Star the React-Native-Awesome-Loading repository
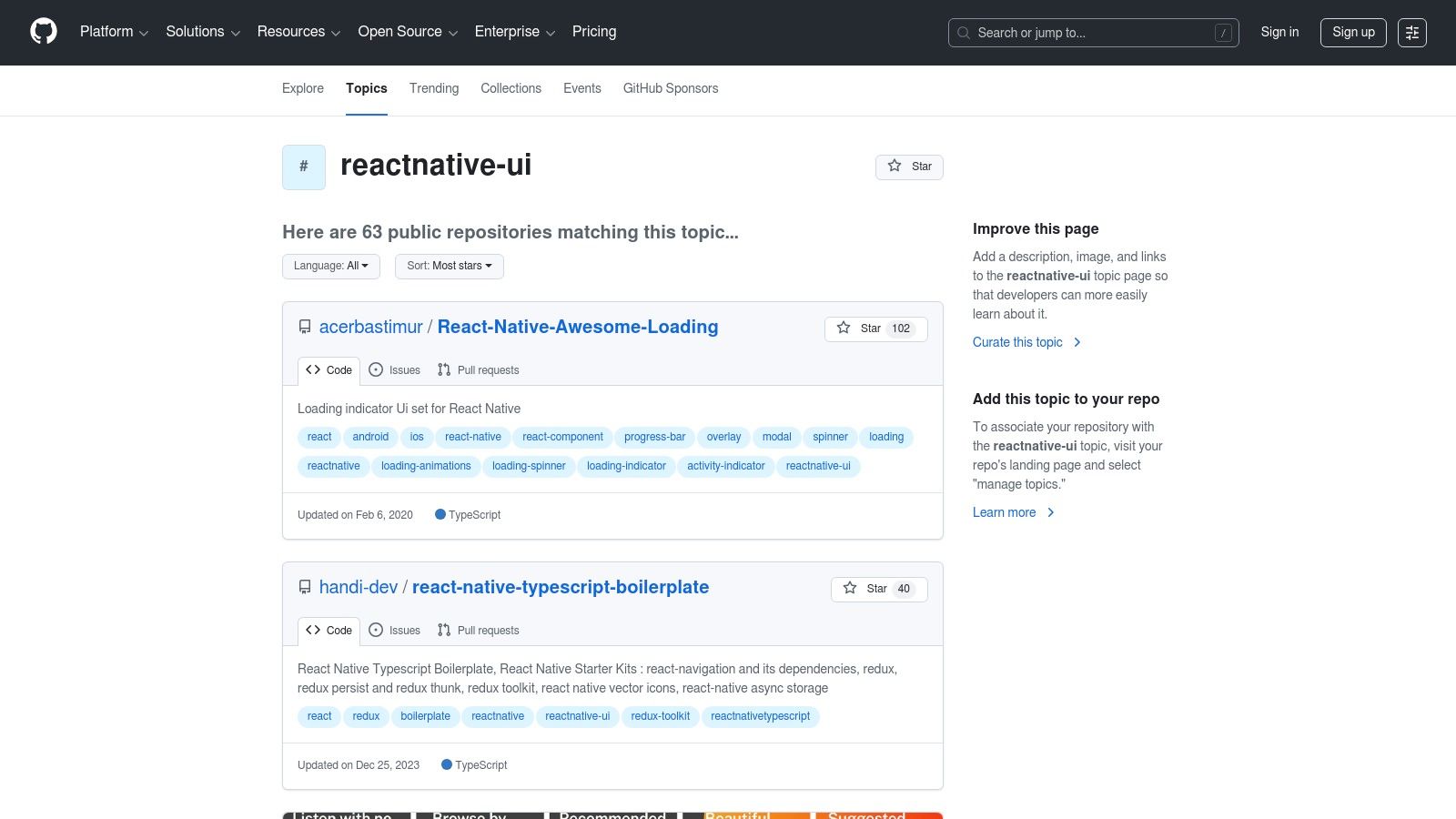Screen dimensions: 1456x819 861,329
